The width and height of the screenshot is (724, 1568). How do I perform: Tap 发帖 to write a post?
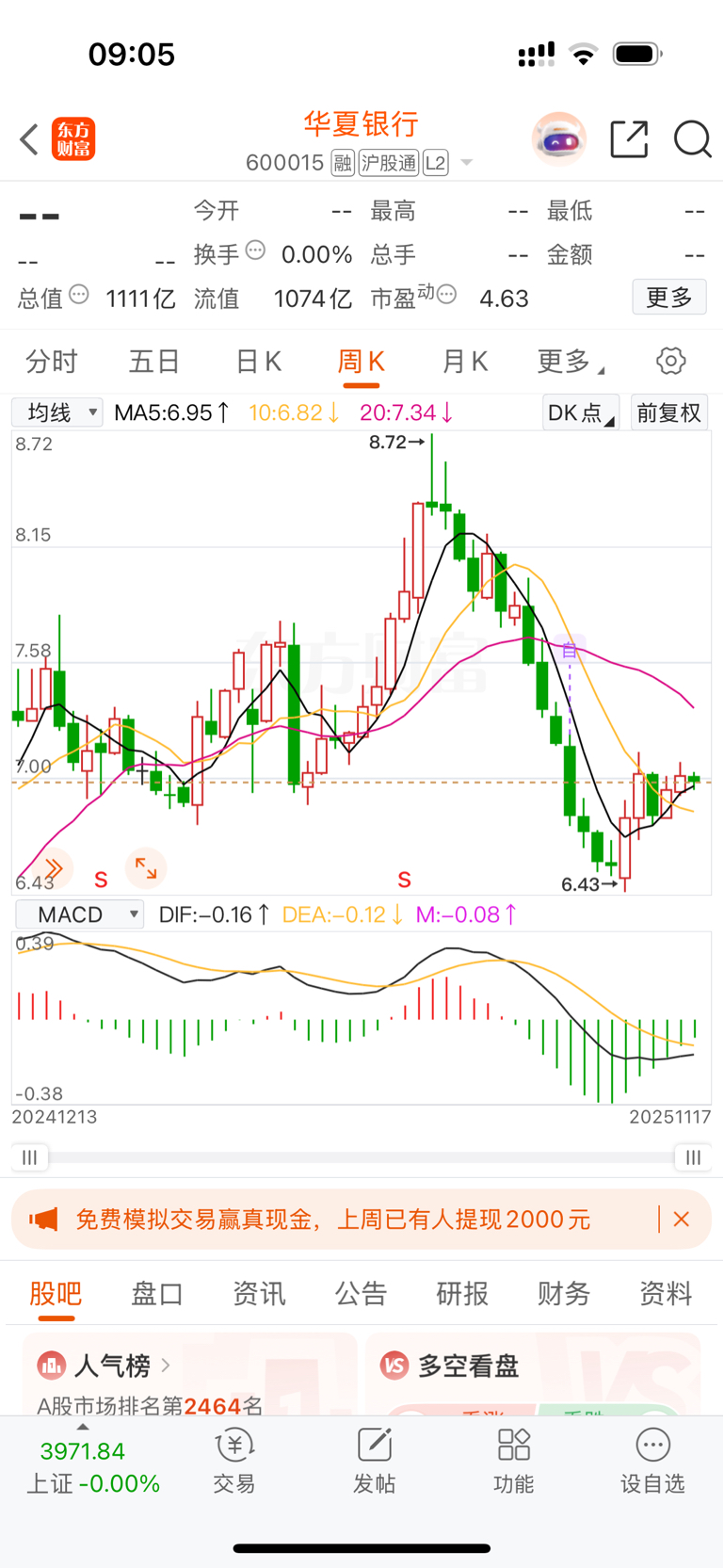tap(374, 1462)
